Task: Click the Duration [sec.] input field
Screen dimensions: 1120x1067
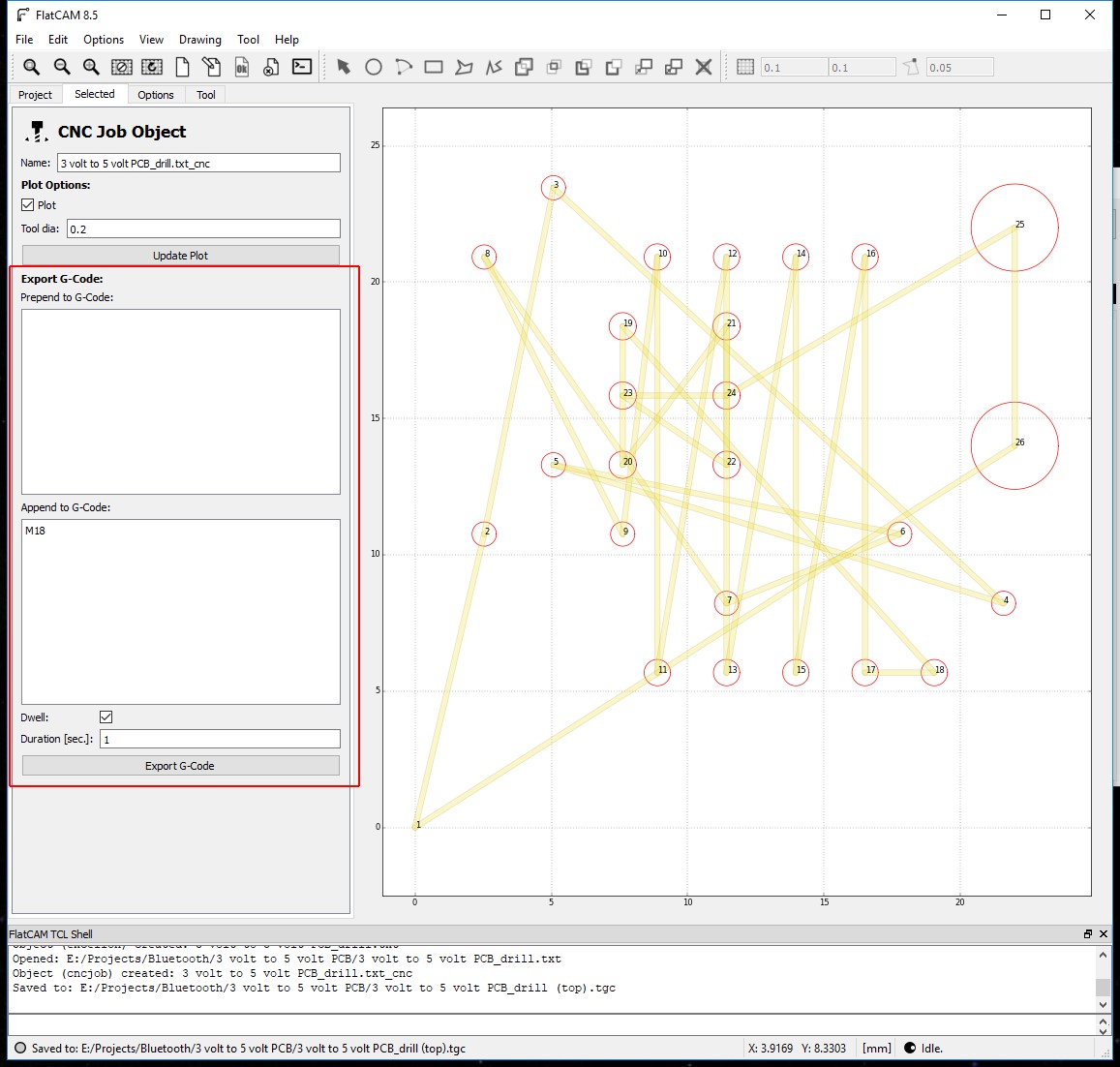Action: coord(220,739)
